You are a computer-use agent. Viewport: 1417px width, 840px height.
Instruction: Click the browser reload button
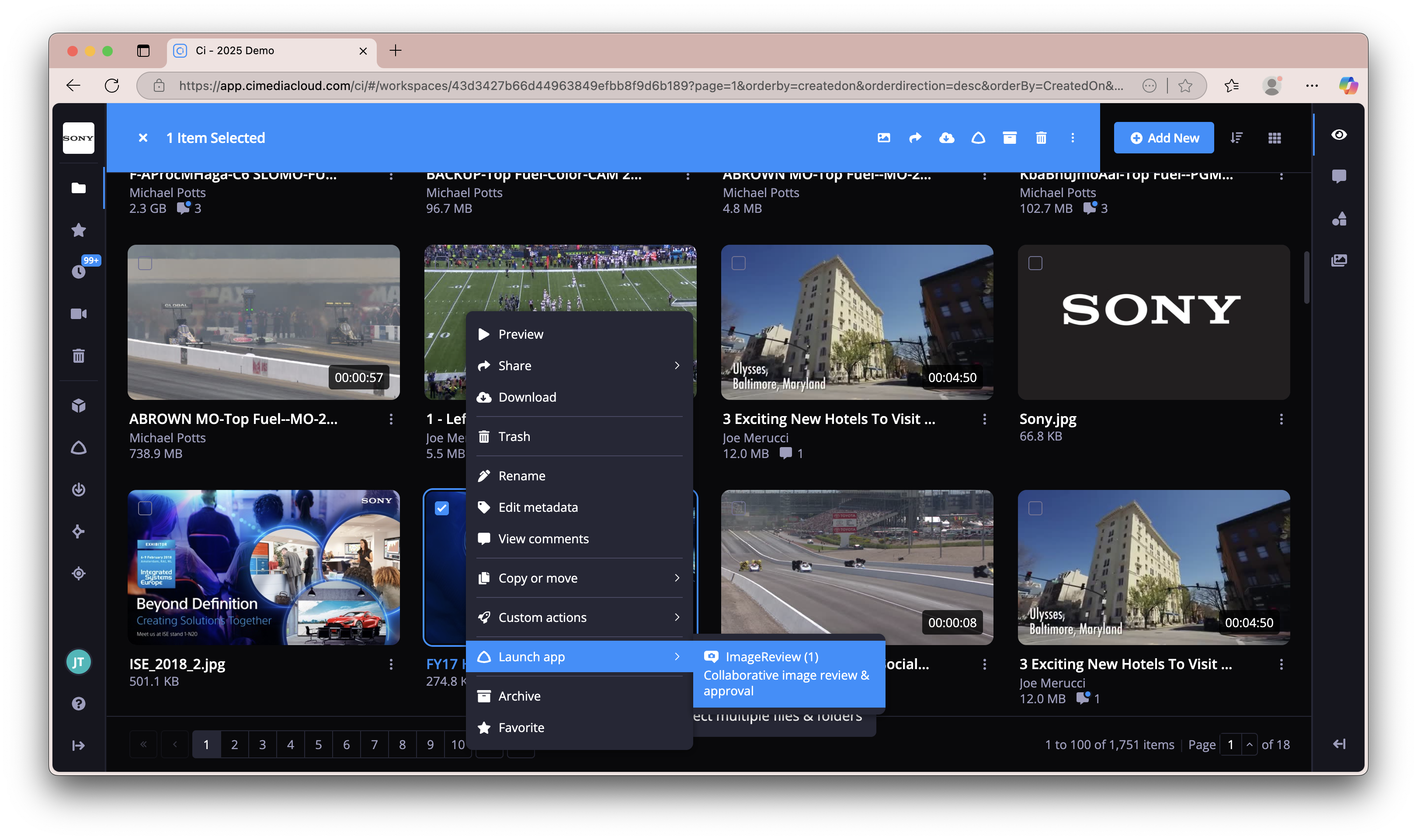(112, 86)
